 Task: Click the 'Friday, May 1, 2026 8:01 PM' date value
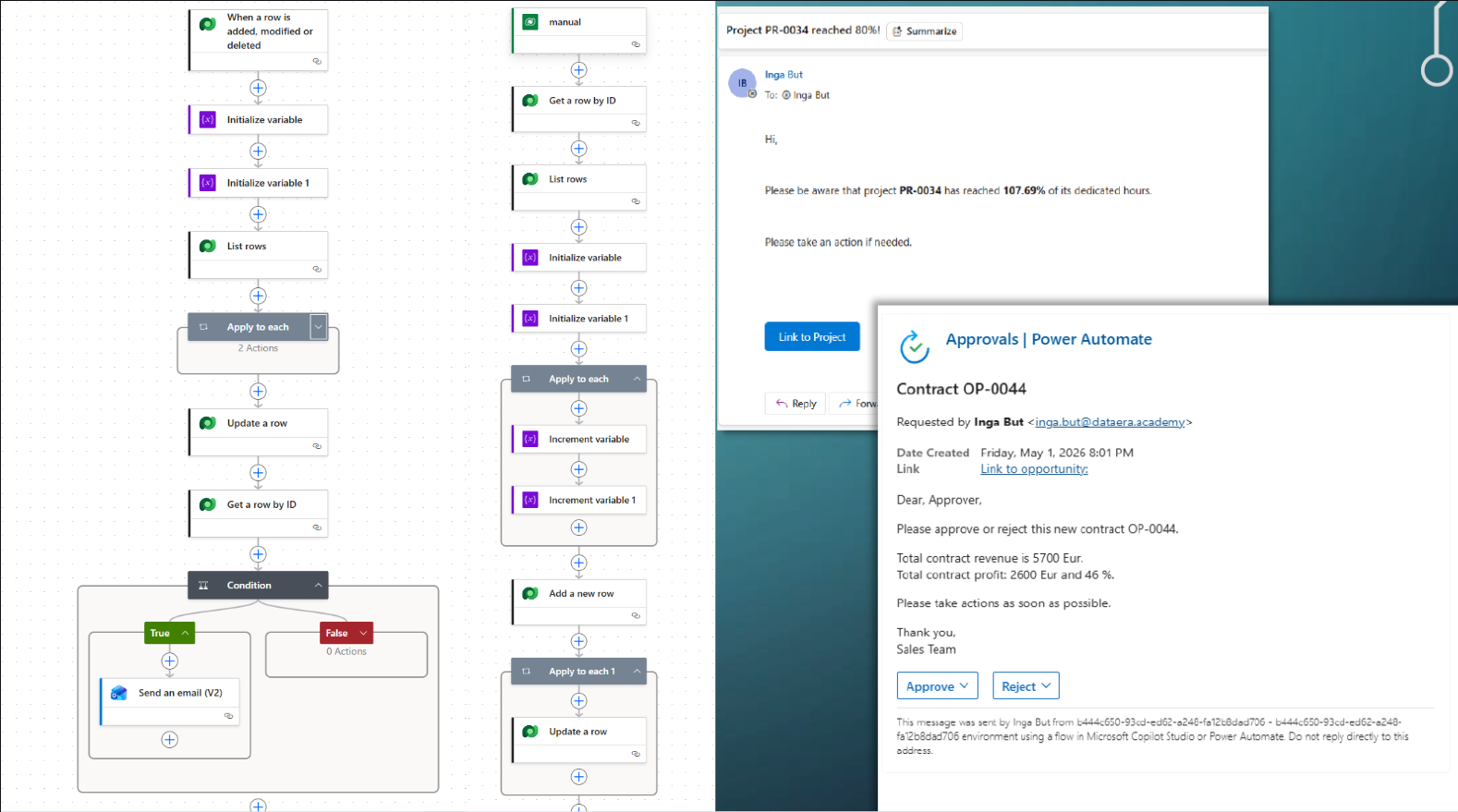pyautogui.click(x=1057, y=453)
